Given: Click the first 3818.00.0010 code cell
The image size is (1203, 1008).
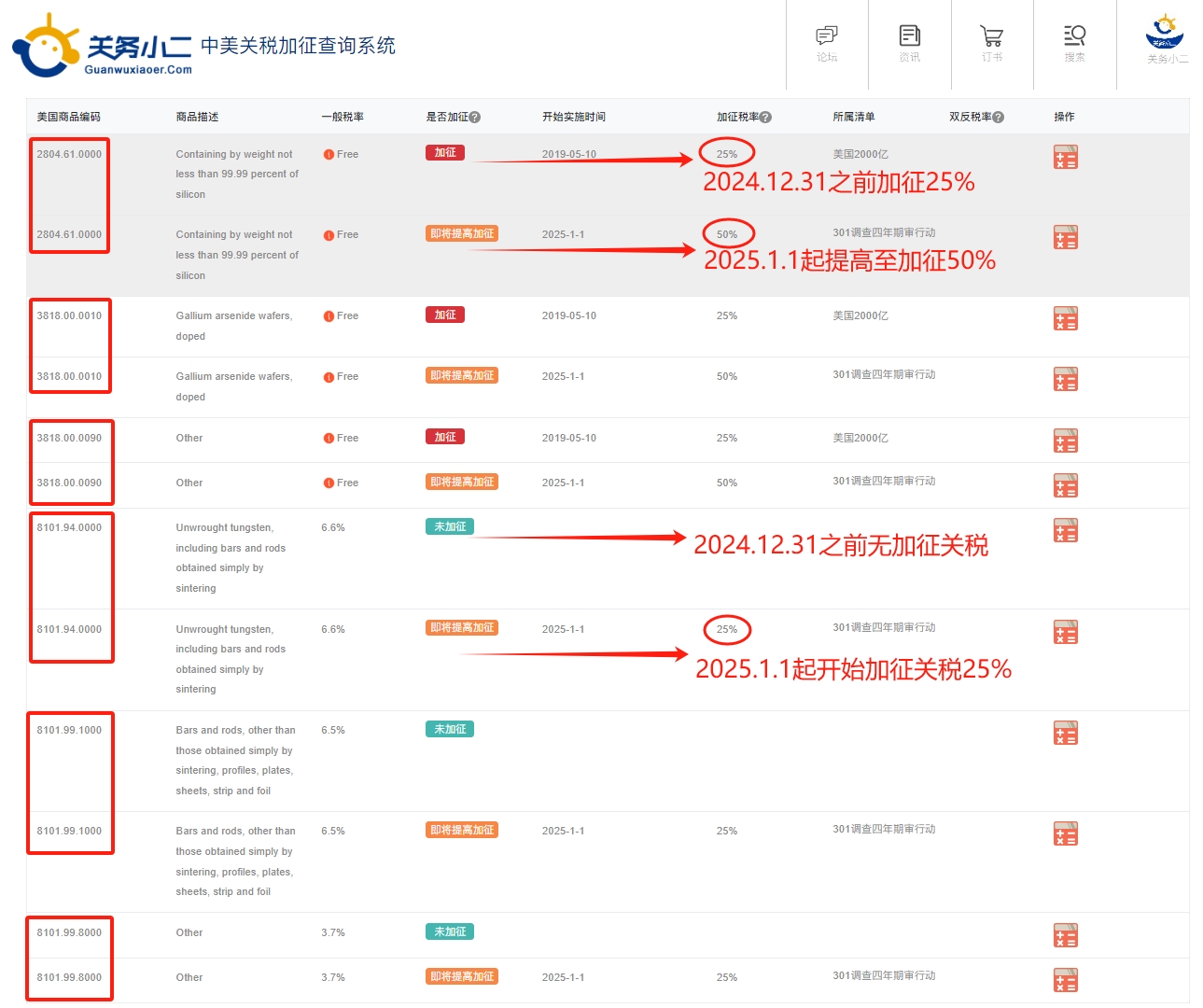Looking at the screenshot, I should 69,316.
